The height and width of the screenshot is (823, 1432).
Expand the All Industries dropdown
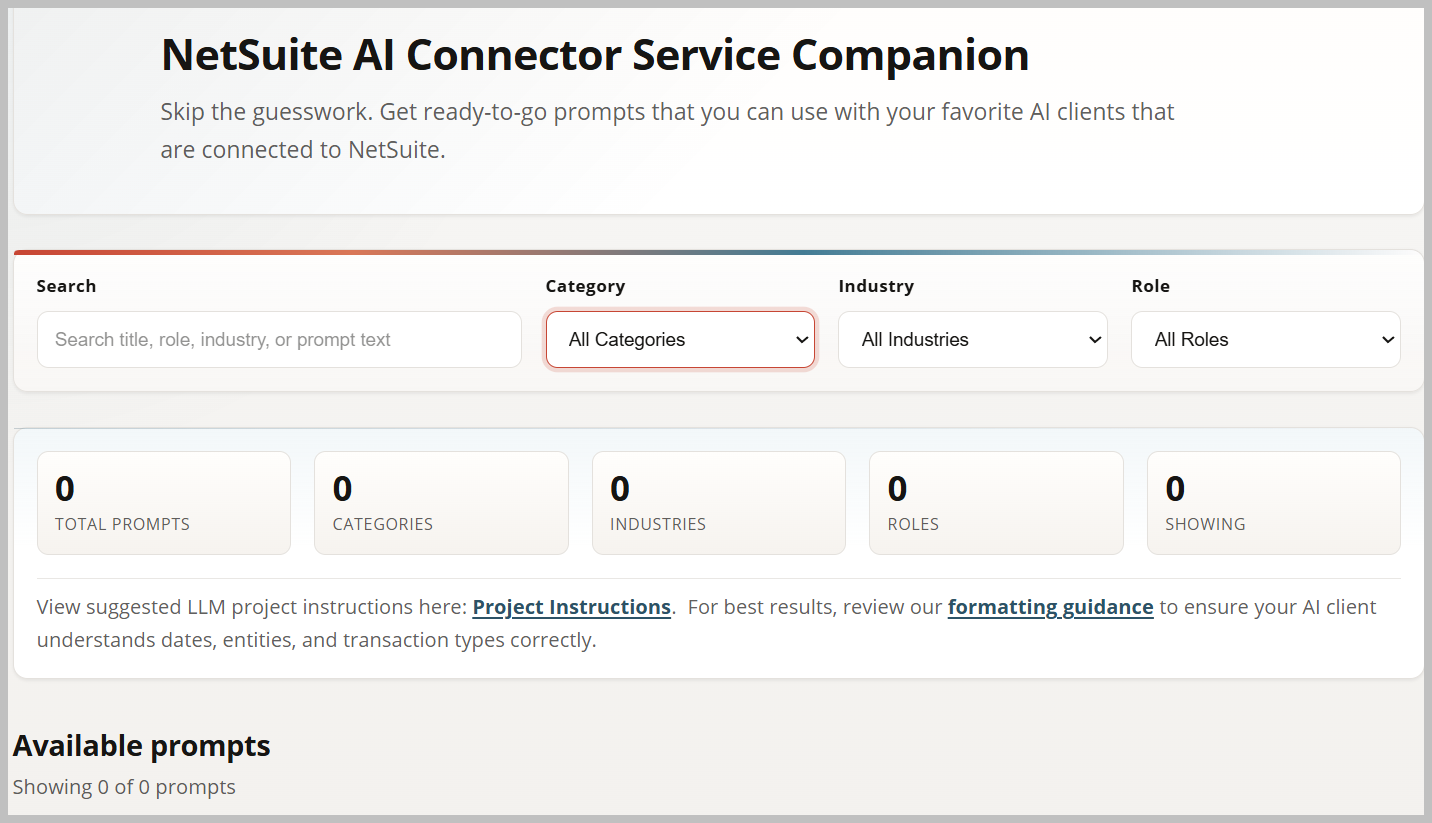[973, 339]
